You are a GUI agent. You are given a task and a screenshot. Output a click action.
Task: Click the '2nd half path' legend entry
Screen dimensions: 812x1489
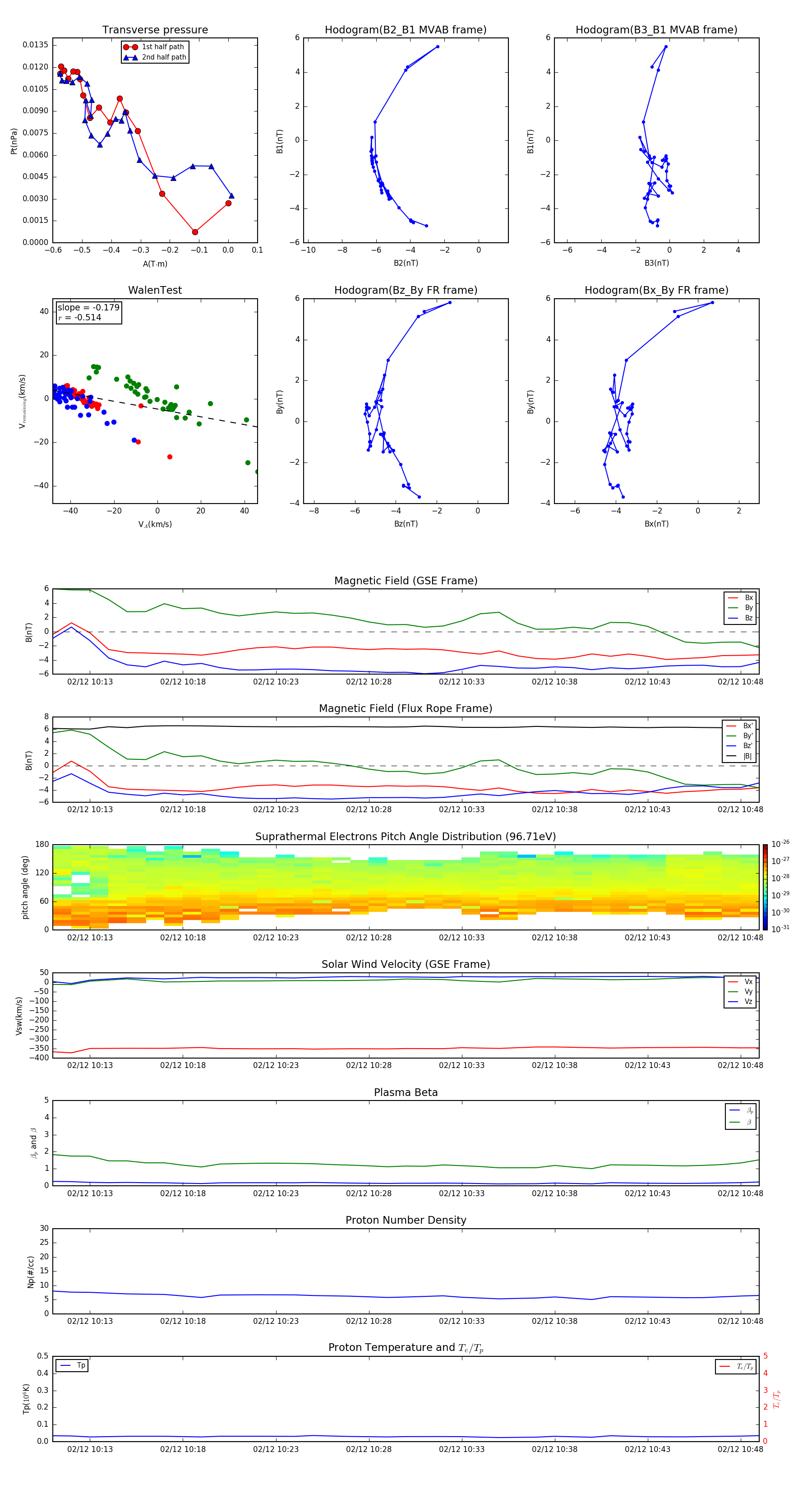point(155,57)
